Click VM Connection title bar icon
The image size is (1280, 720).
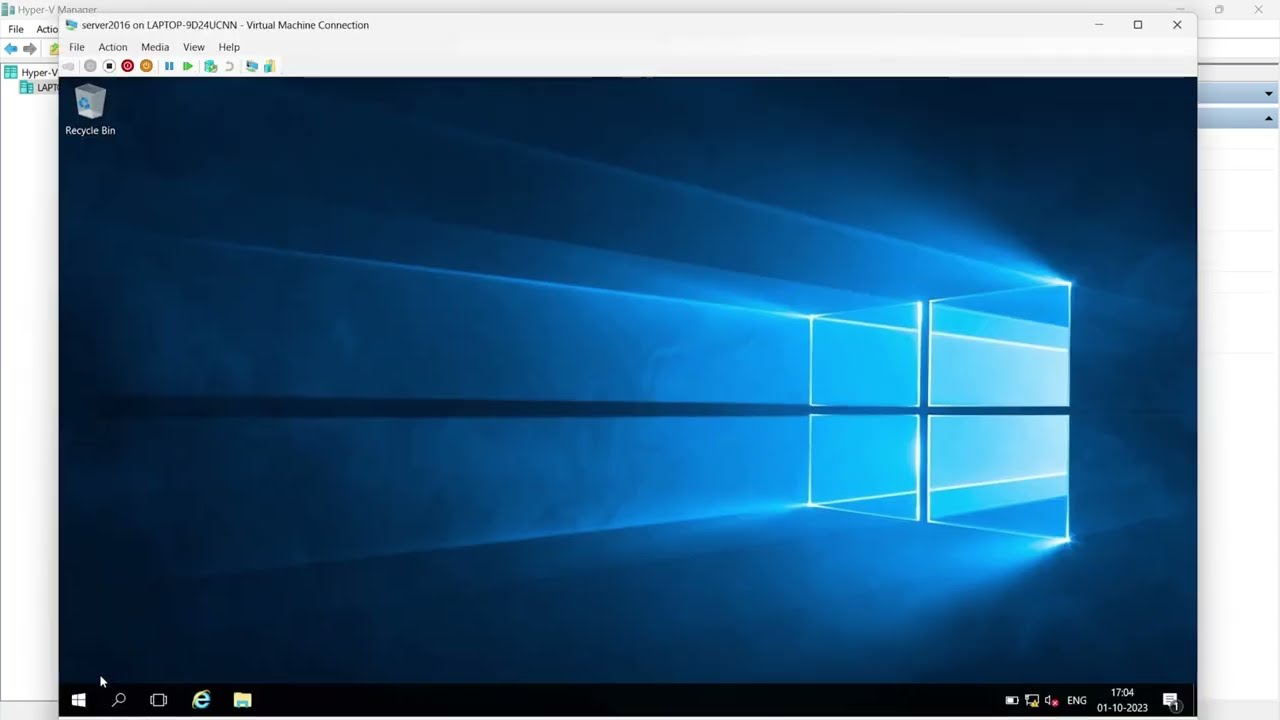point(71,25)
